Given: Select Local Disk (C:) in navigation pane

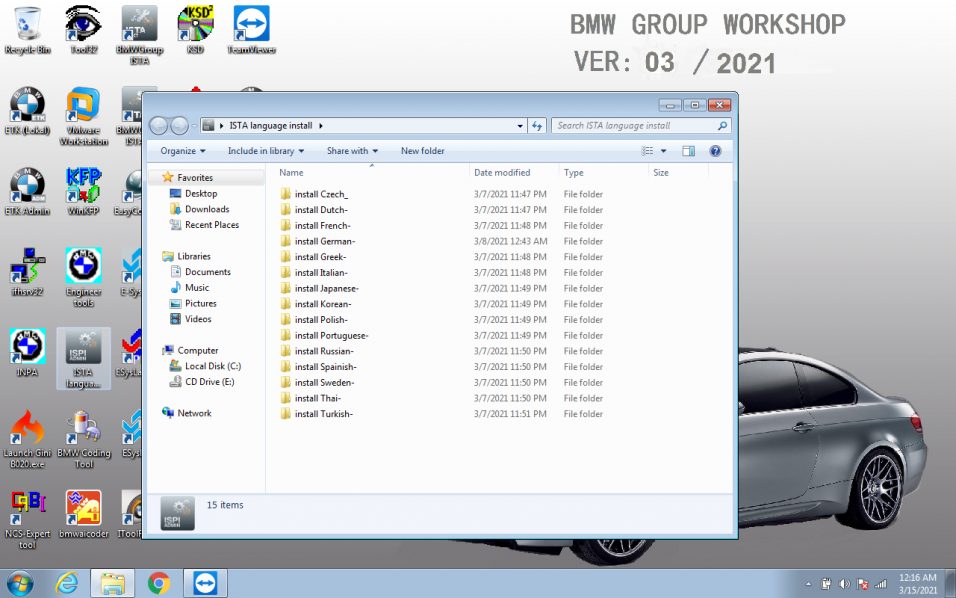Looking at the screenshot, I should [213, 366].
